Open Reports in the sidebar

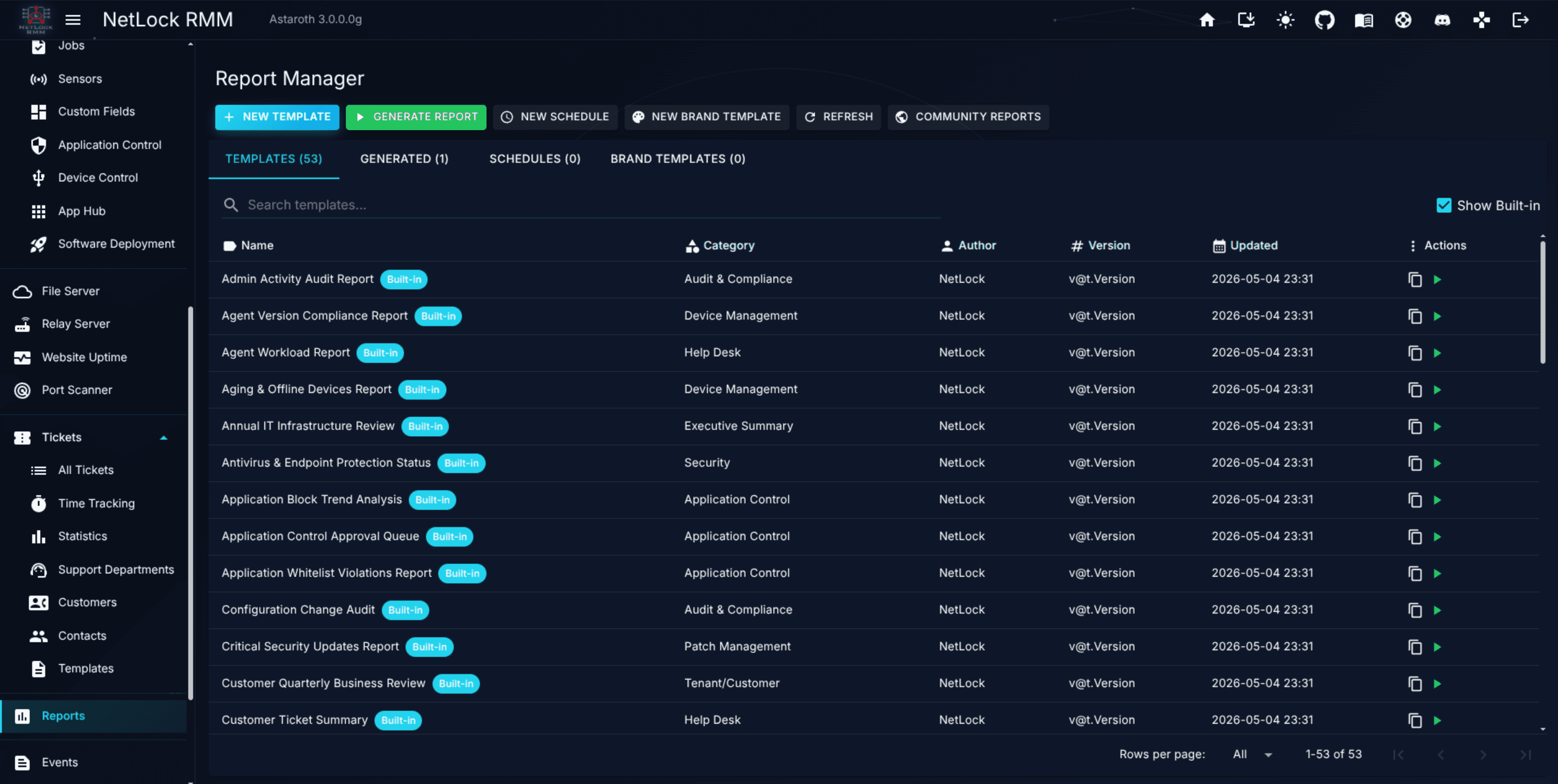[x=94, y=716]
